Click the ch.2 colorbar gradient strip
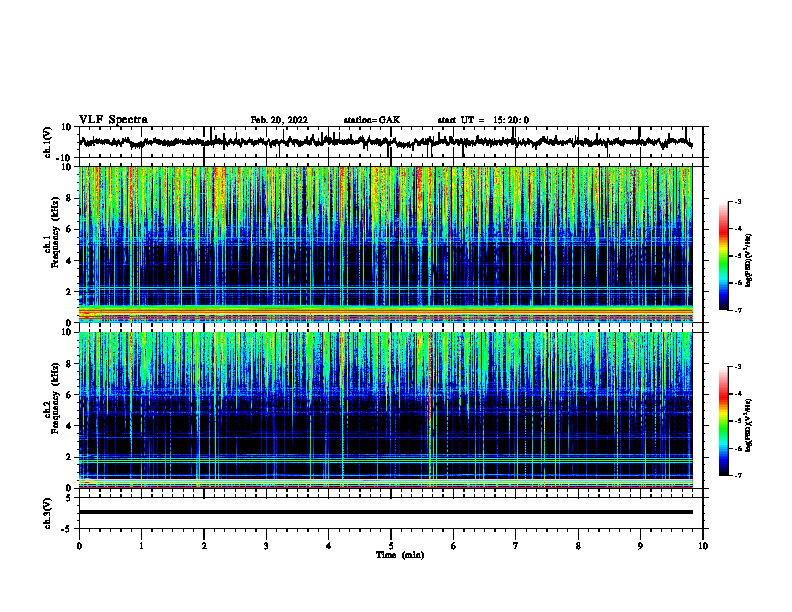Image resolution: width=792 pixels, height=612 pixels. [723, 421]
